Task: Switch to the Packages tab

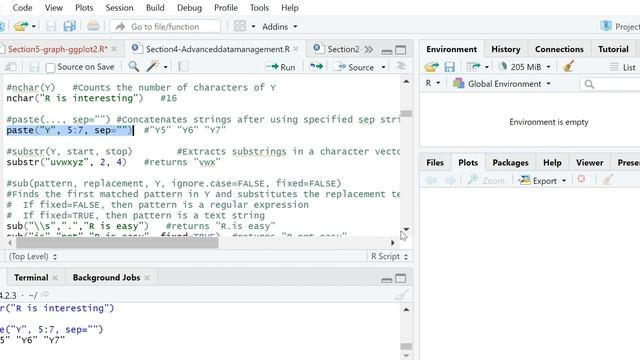Action: click(510, 163)
